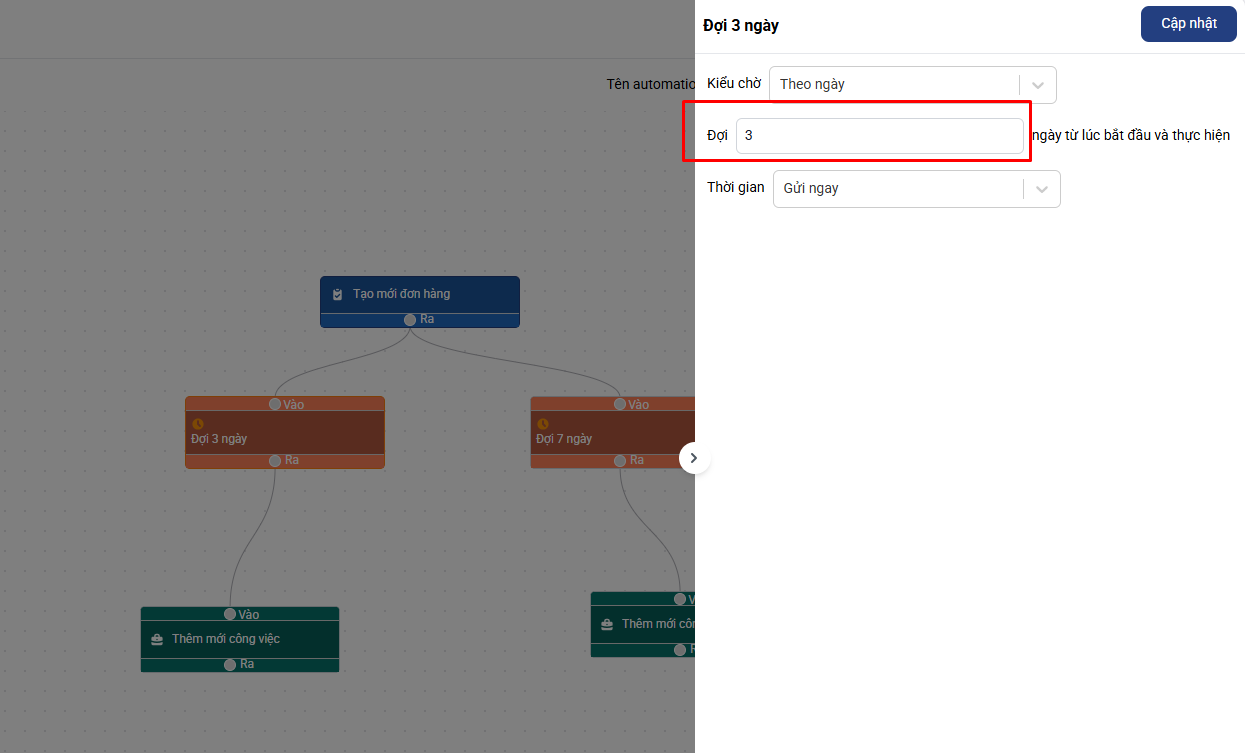This screenshot has width=1245, height=753.
Task: Click the Ra output port of Đợi 3 ngày
Action: pos(275,461)
